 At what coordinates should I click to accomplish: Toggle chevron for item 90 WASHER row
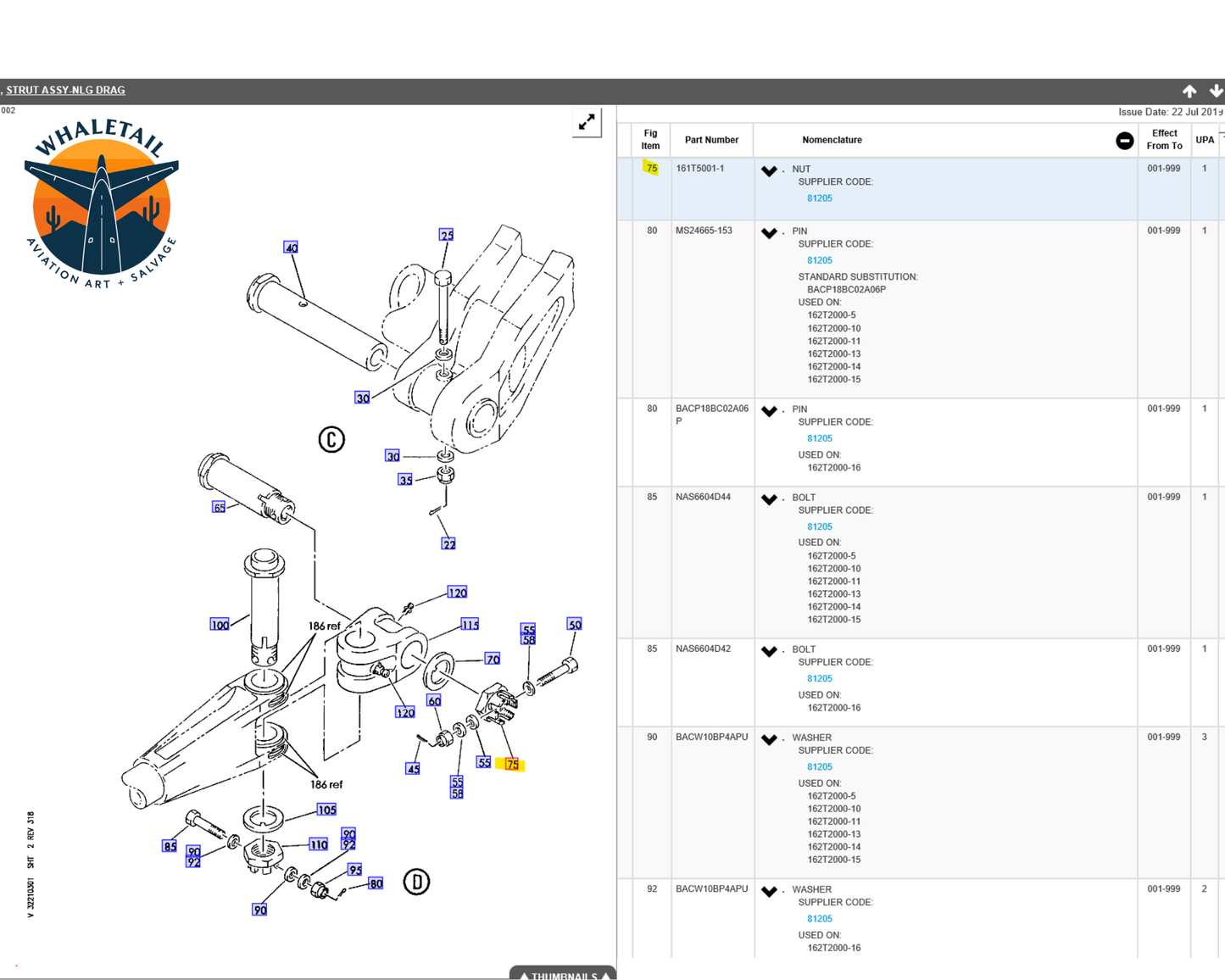tap(769, 739)
